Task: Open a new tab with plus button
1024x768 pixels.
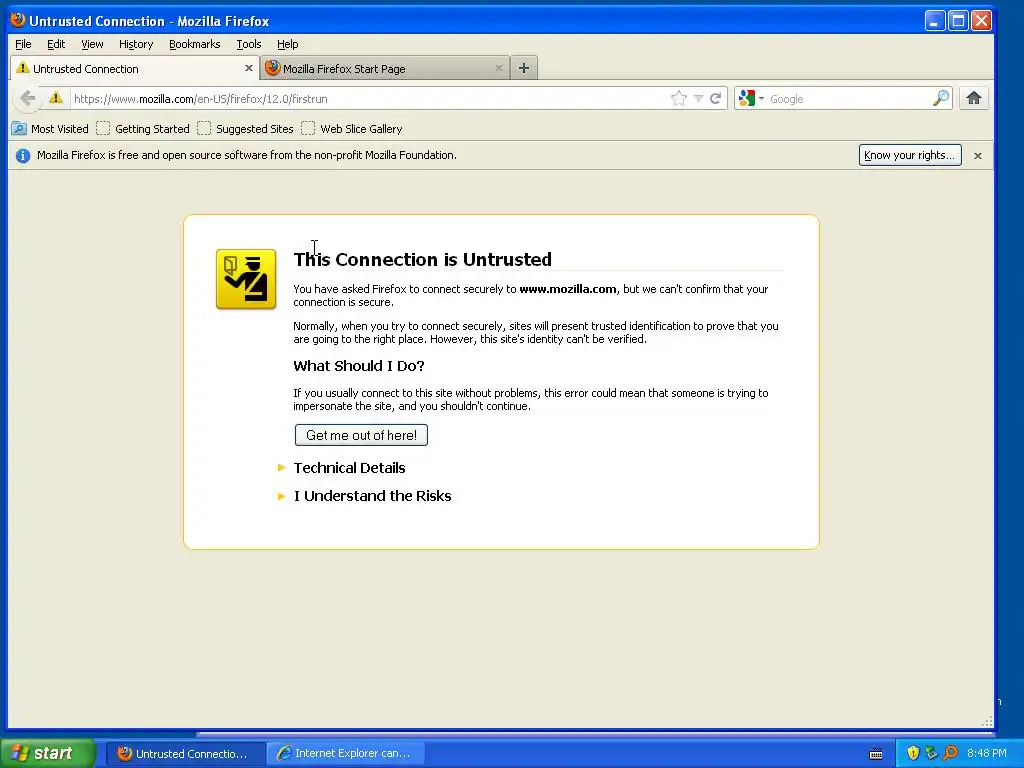Action: (524, 68)
